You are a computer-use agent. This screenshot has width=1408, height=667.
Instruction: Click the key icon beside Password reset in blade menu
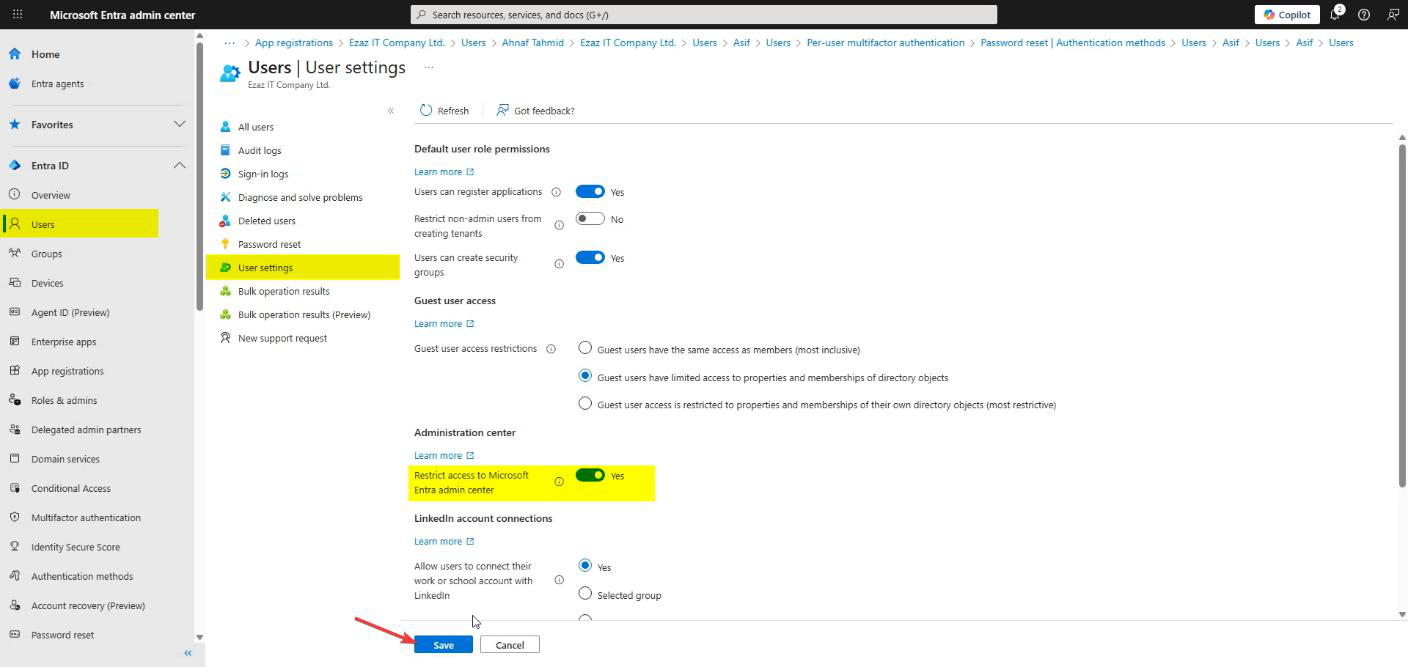tap(226, 244)
